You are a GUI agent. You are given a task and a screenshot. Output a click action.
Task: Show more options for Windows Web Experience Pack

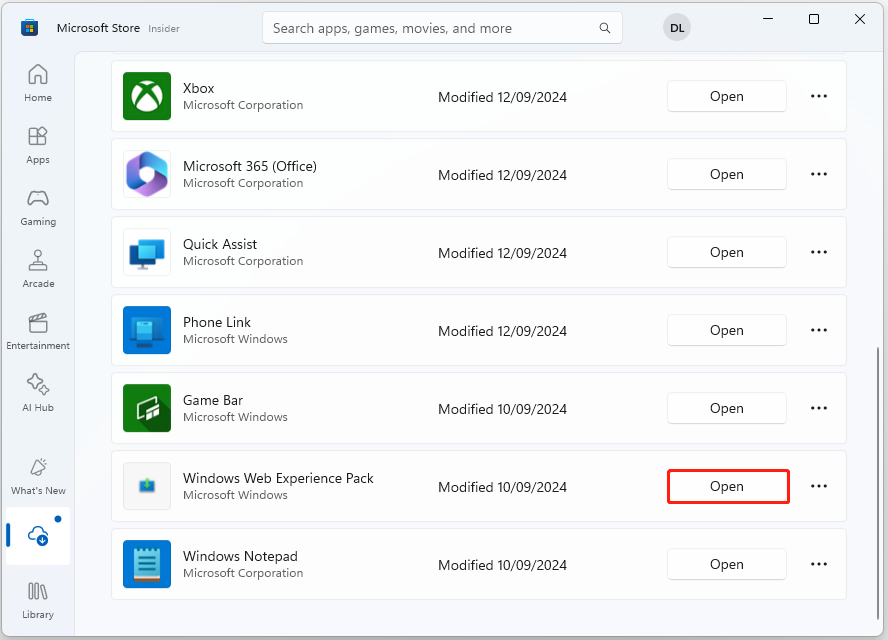[819, 487]
